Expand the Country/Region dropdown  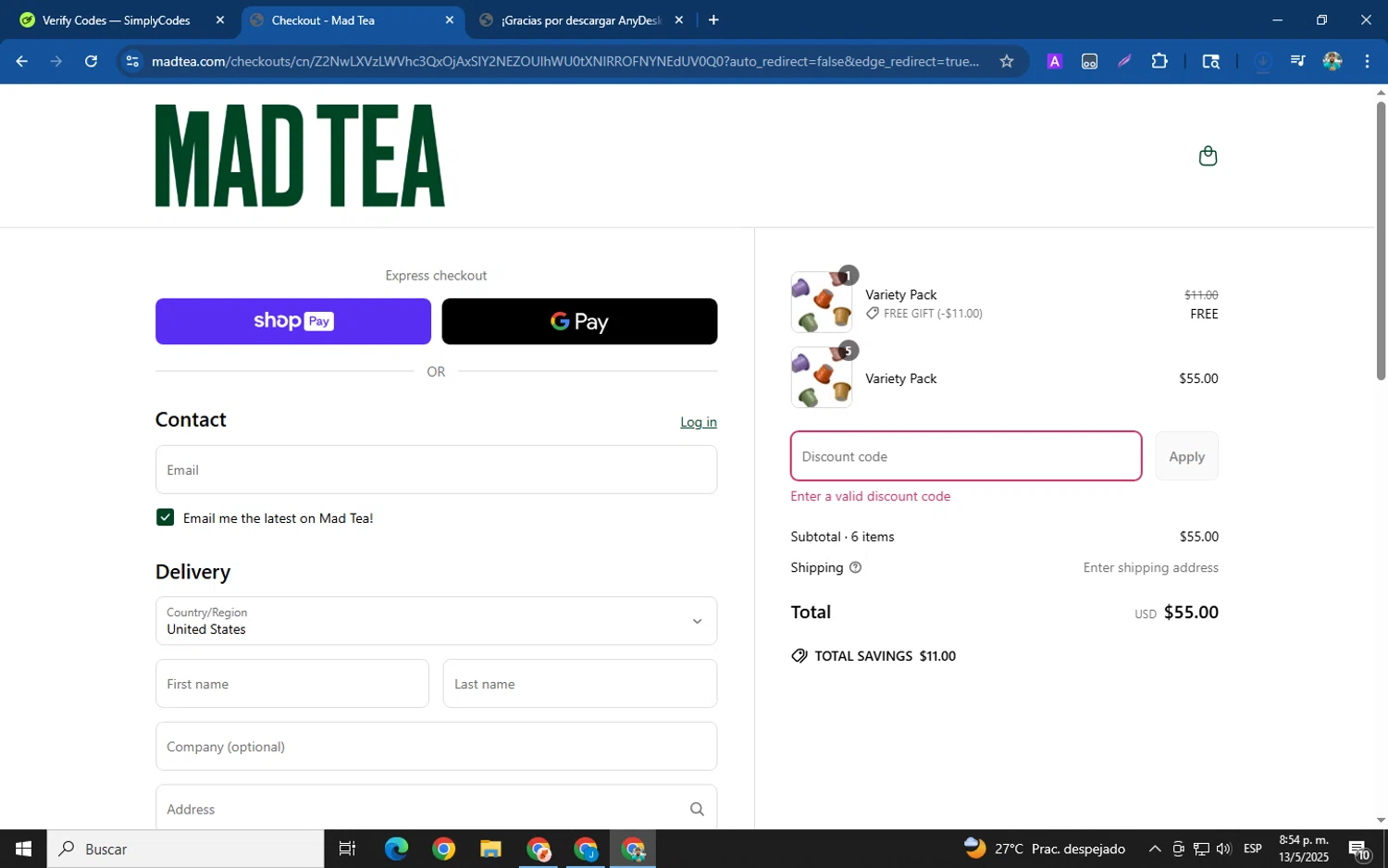[x=436, y=620]
